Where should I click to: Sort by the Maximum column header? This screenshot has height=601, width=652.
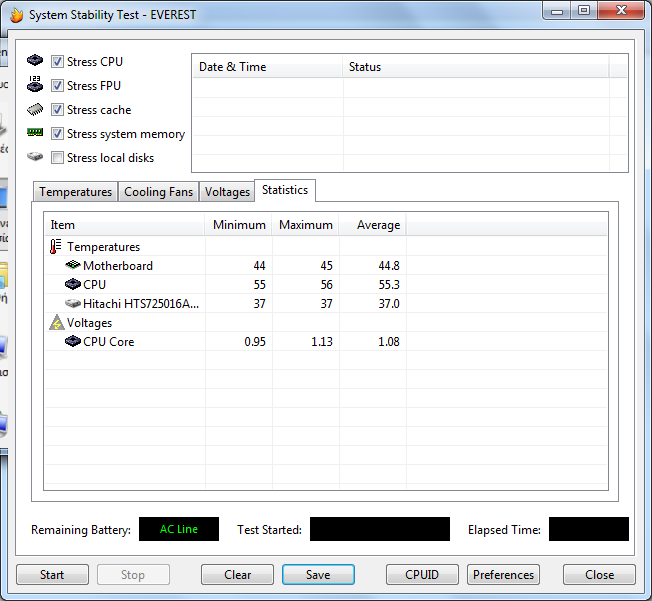pos(305,225)
